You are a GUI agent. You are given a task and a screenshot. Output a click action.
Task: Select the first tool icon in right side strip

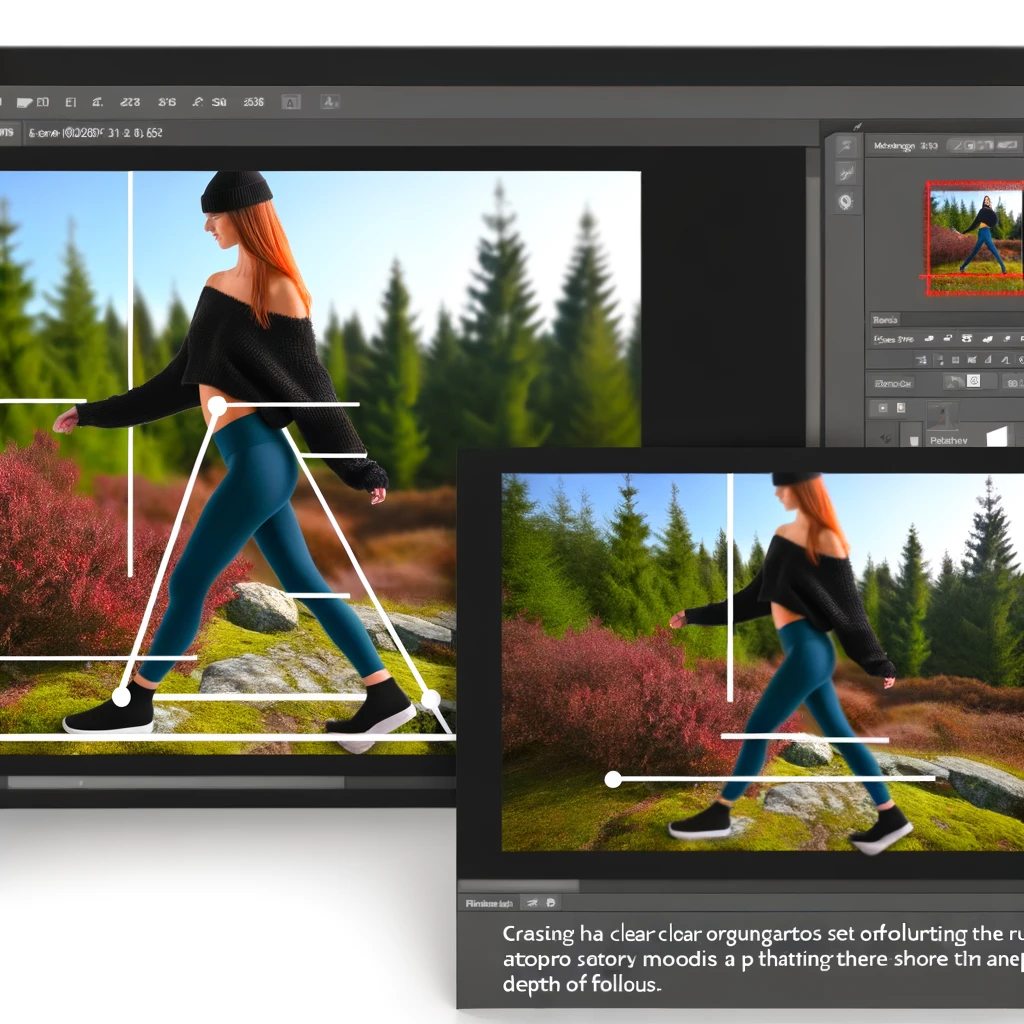[x=846, y=146]
